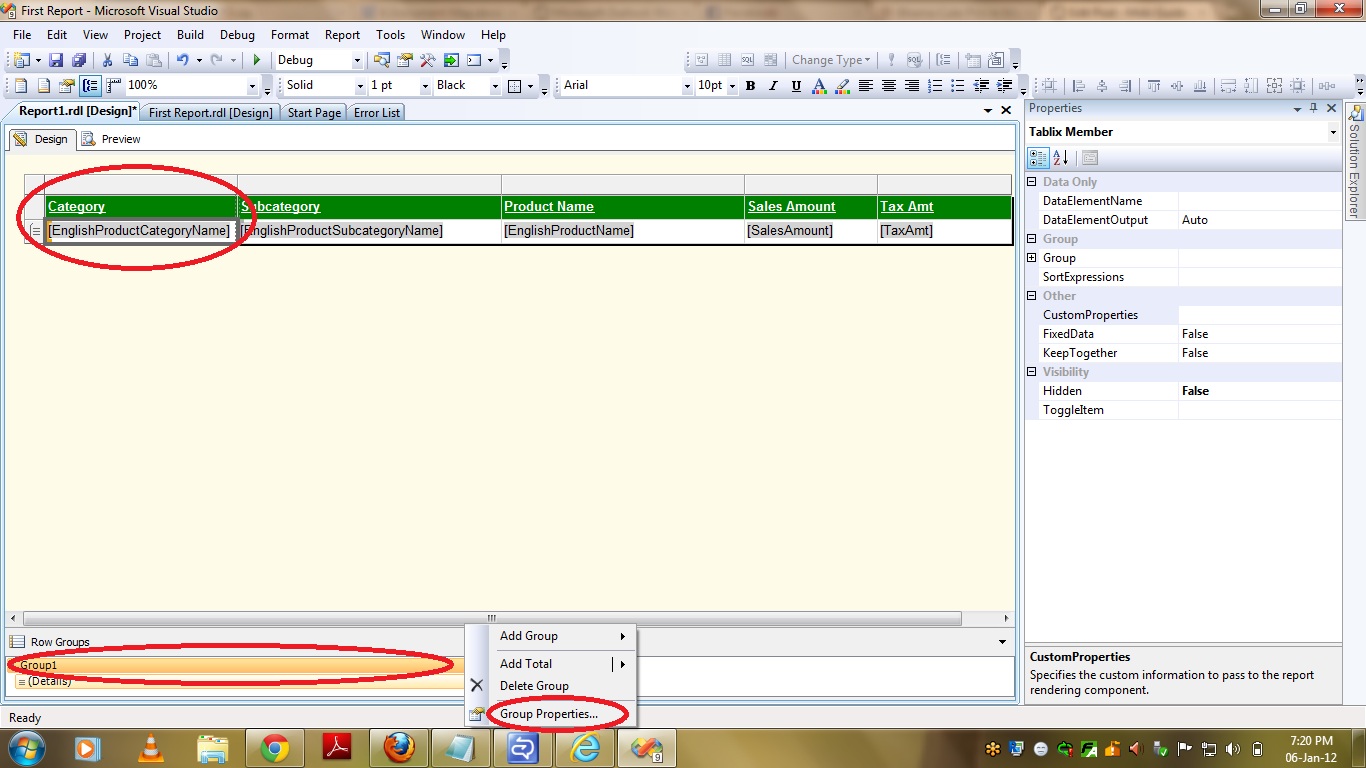Expand the Group property node
The width and height of the screenshot is (1366, 768).
[x=1032, y=258]
